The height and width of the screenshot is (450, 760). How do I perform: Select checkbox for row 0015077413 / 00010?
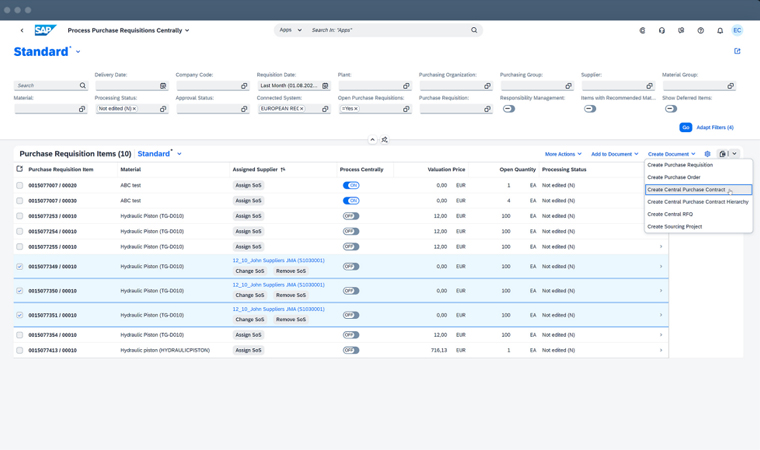20,351
